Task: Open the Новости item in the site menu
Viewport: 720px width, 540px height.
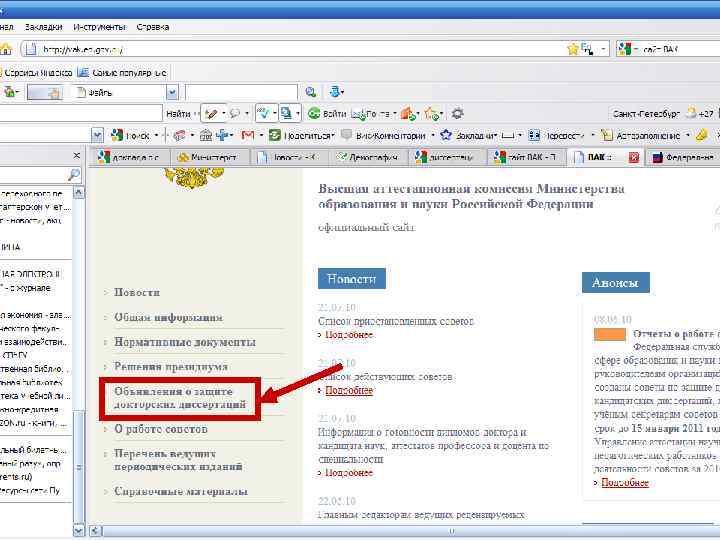Action: click(x=137, y=292)
